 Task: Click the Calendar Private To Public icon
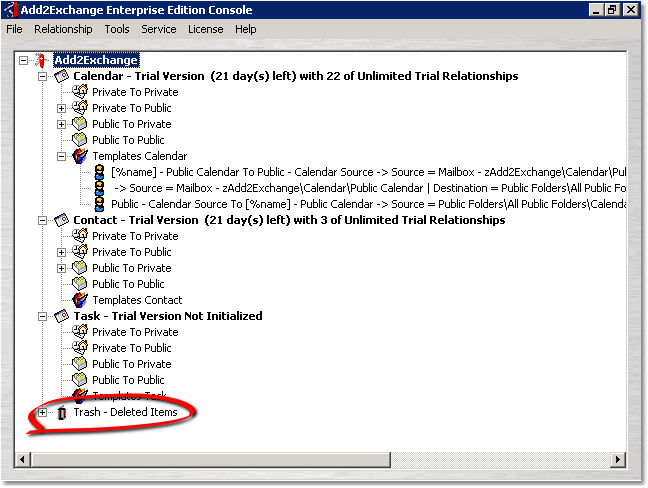pyautogui.click(x=80, y=108)
